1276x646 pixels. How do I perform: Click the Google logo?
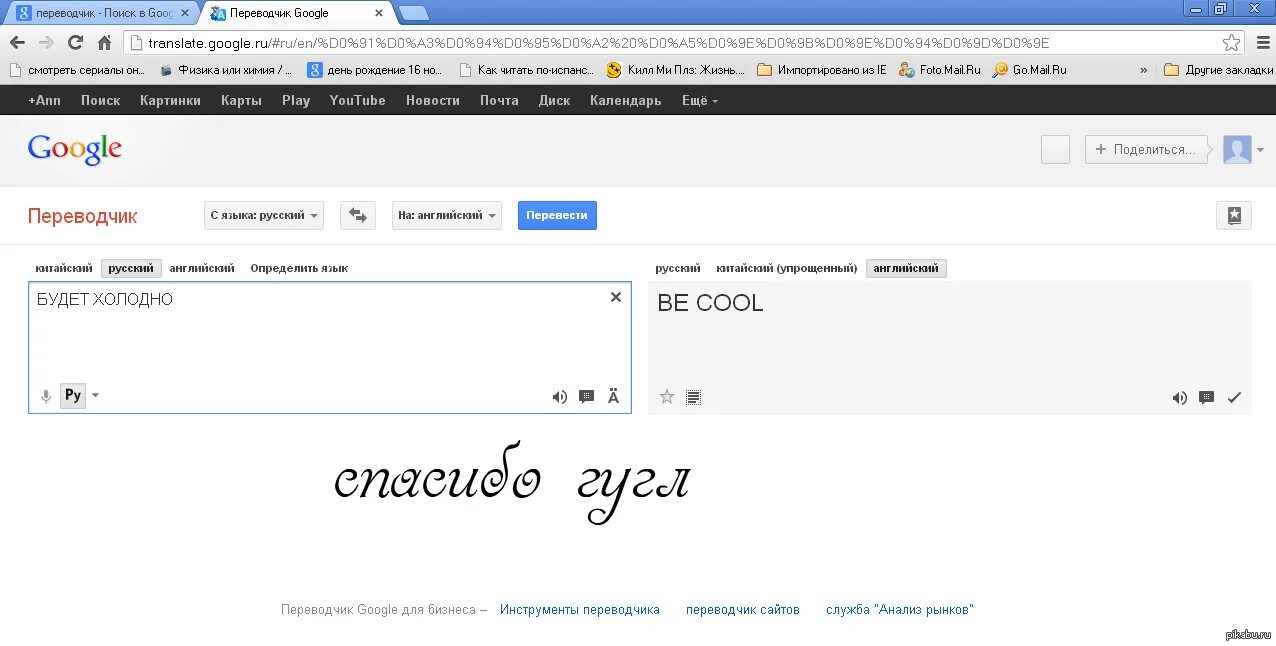[75, 150]
